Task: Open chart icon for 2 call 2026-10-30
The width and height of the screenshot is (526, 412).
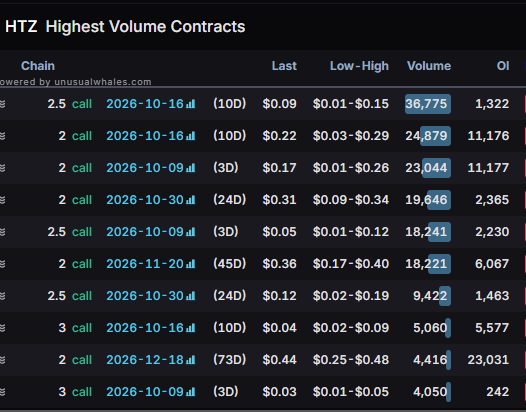Action: click(x=191, y=200)
